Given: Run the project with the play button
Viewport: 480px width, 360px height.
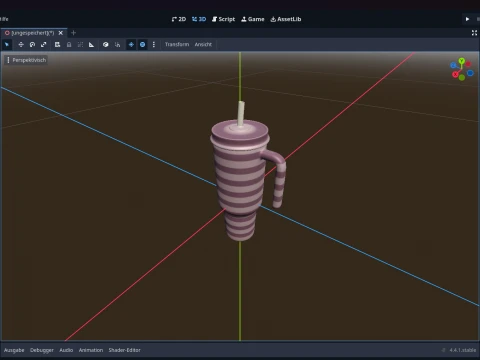Looking at the screenshot, I should pyautogui.click(x=467, y=19).
